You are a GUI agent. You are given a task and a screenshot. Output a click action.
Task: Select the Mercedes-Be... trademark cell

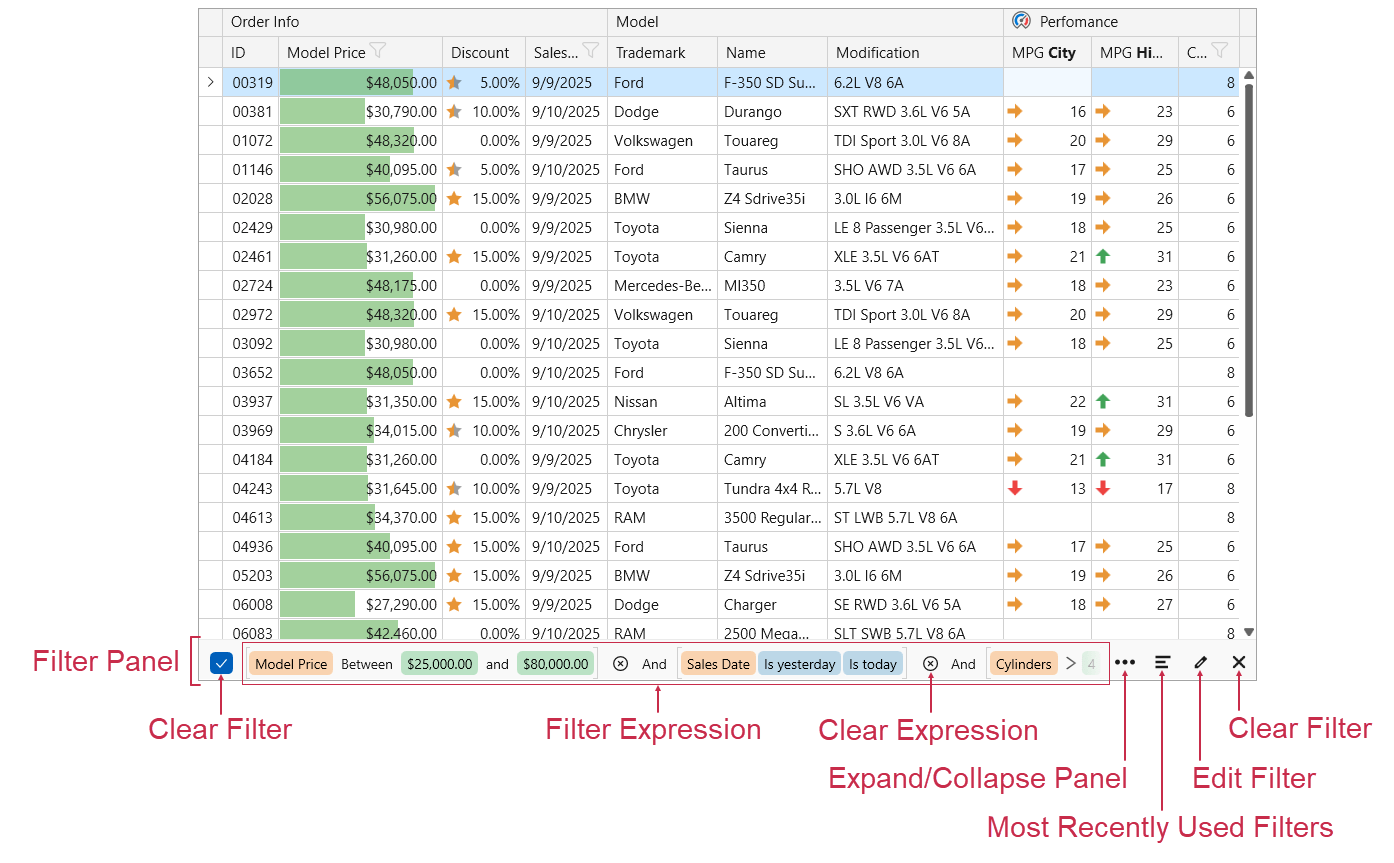click(662, 285)
